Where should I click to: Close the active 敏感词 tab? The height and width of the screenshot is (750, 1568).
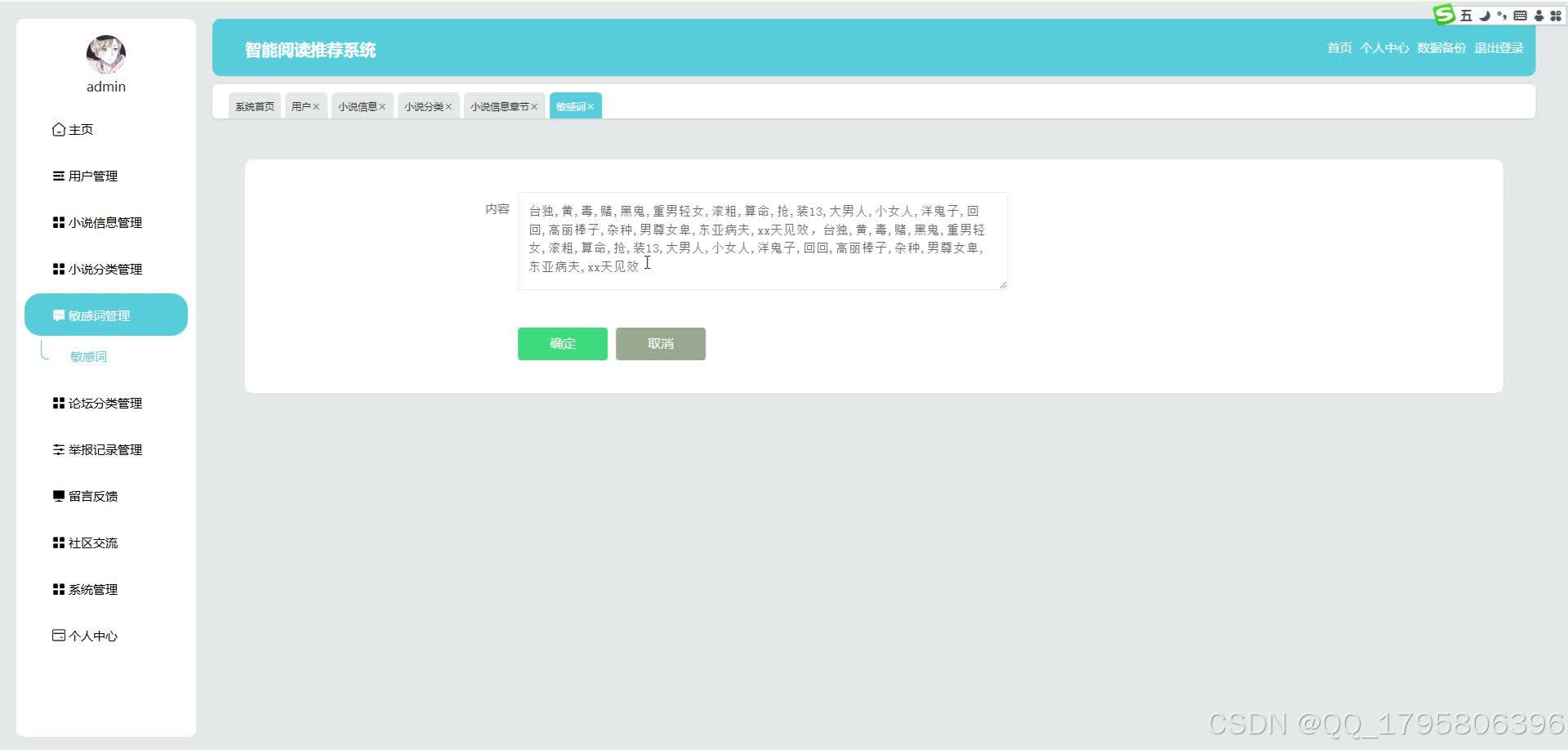click(x=590, y=107)
